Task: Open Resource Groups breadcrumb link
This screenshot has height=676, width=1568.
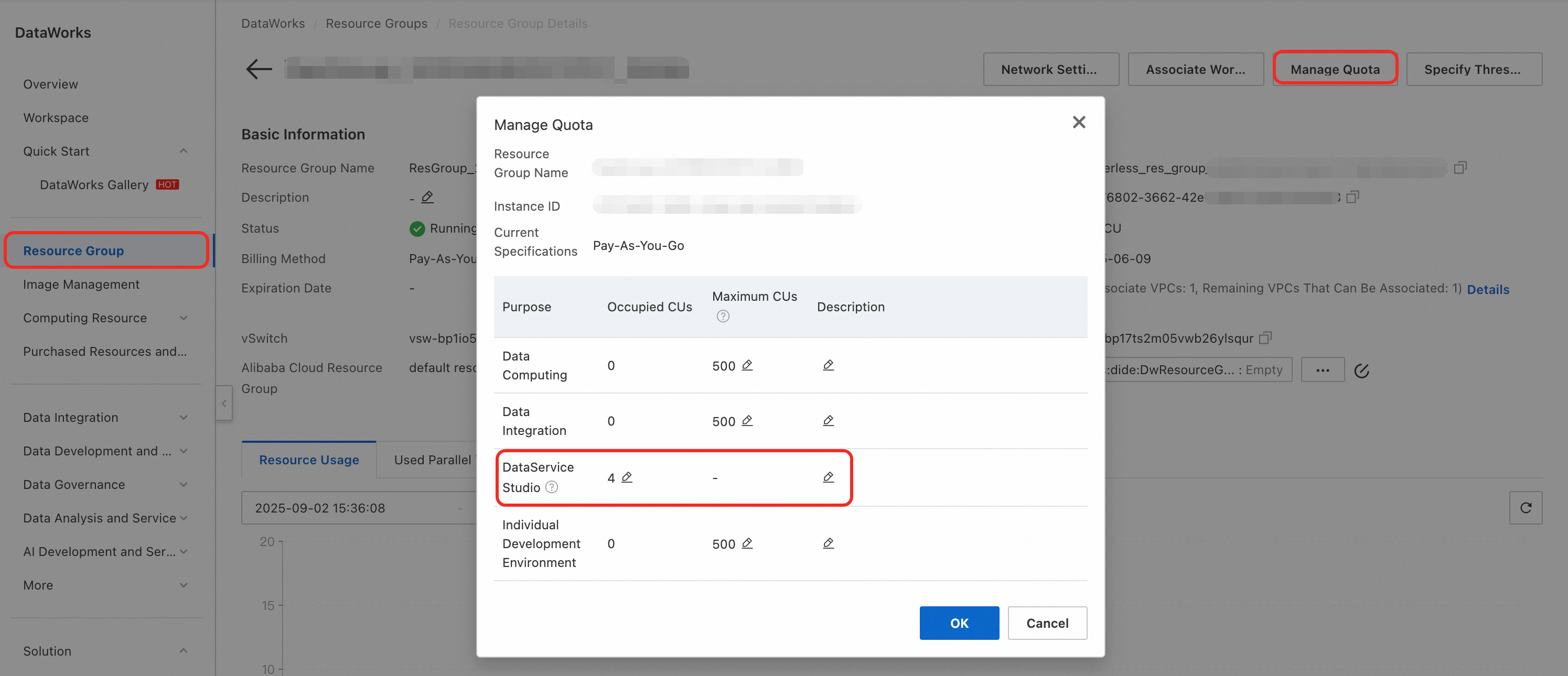Action: (x=376, y=23)
